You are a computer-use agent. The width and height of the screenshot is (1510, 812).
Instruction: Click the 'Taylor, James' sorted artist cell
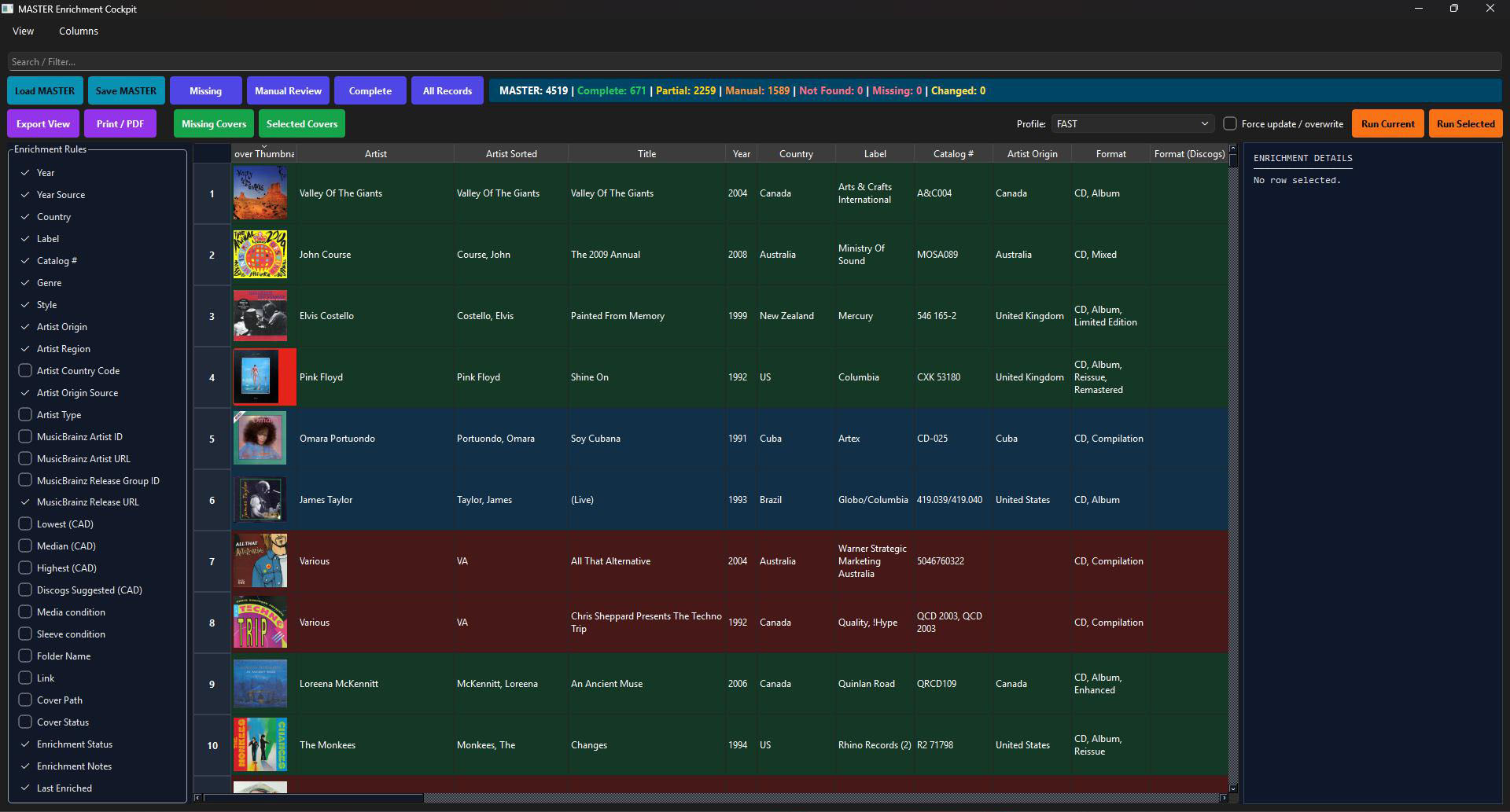point(511,500)
